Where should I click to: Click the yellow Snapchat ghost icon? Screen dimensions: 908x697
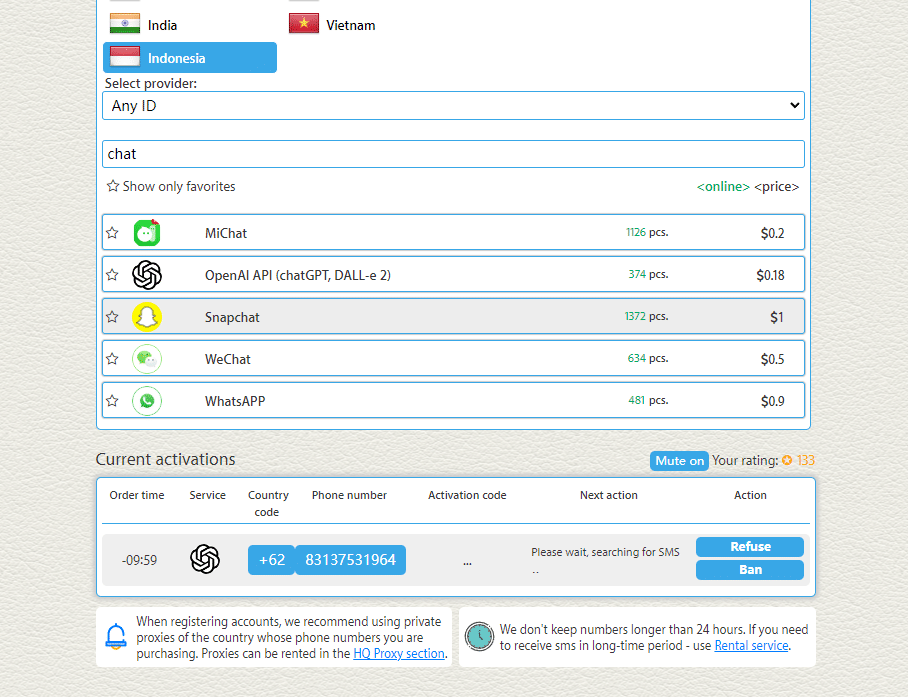pos(147,317)
